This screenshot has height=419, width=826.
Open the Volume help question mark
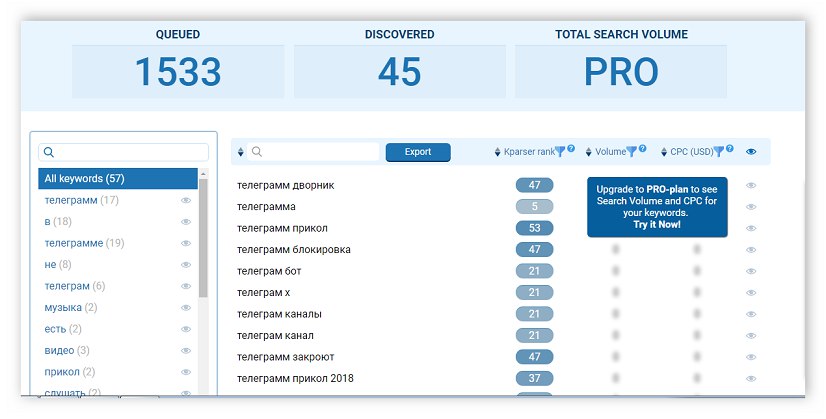pyautogui.click(x=643, y=149)
